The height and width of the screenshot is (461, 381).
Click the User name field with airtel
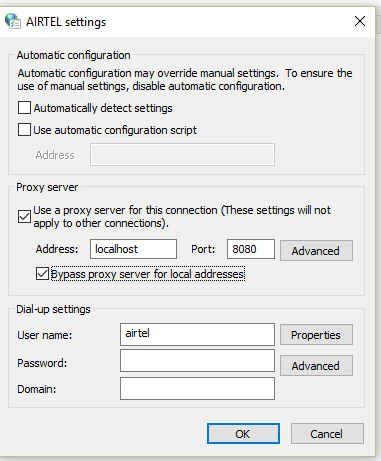(197, 334)
